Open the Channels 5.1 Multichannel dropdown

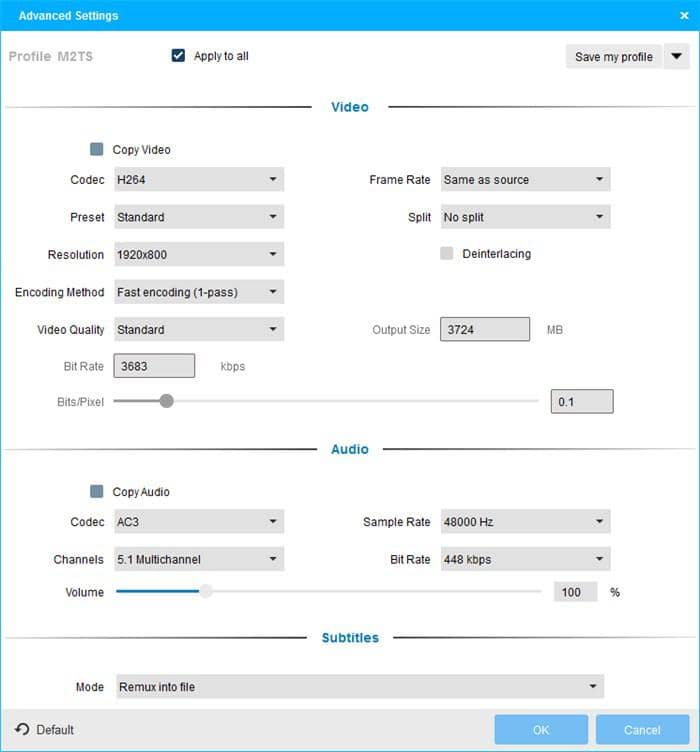point(199,559)
